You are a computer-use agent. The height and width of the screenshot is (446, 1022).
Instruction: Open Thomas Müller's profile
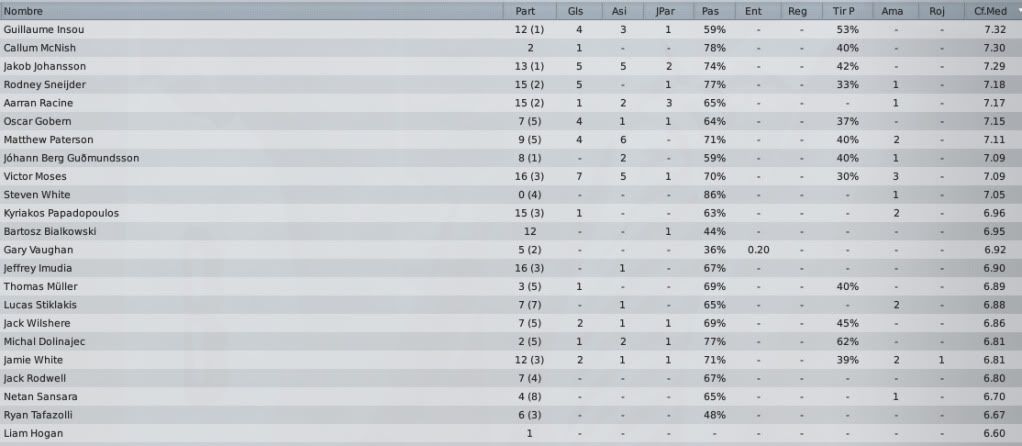pos(40,286)
